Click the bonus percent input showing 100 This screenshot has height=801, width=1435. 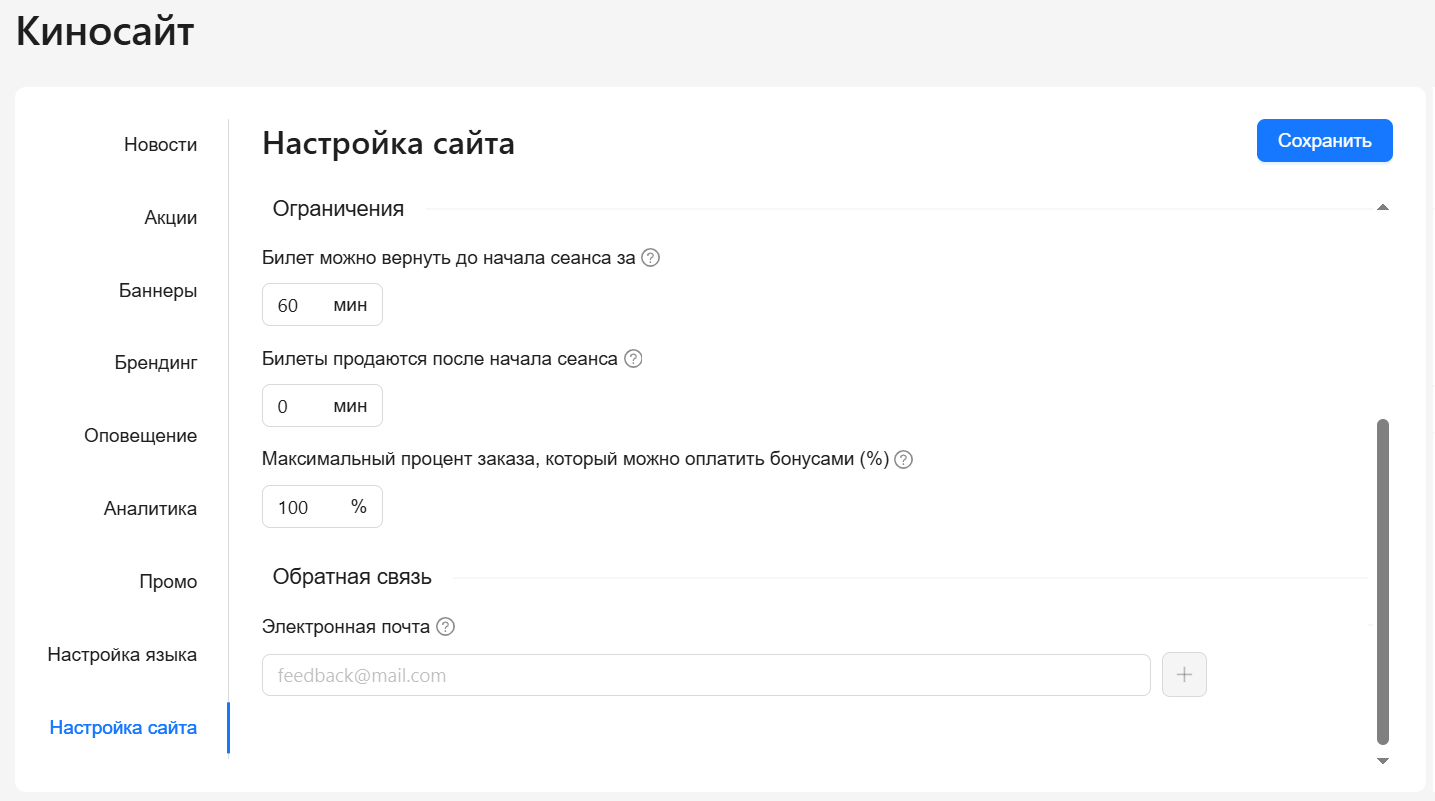tap(305, 508)
